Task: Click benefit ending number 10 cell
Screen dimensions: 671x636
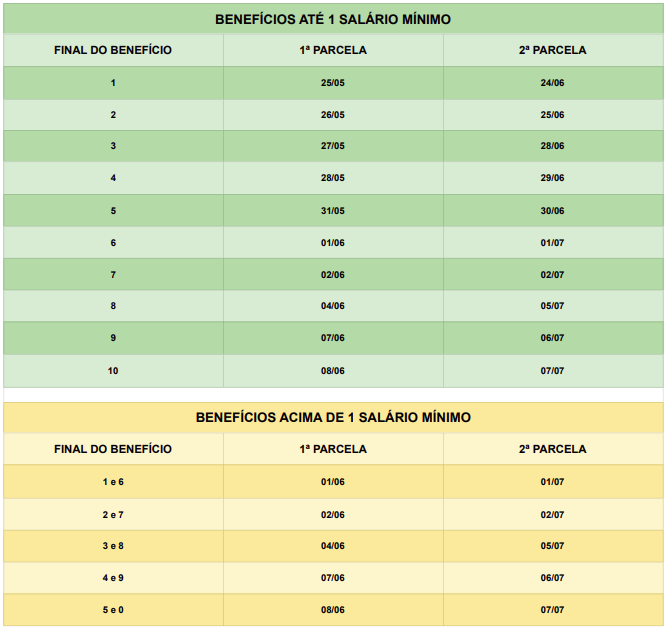Action: pyautogui.click(x=113, y=371)
